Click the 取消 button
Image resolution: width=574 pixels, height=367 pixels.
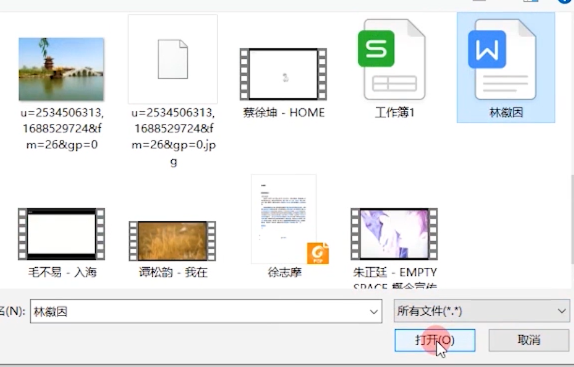pos(529,340)
